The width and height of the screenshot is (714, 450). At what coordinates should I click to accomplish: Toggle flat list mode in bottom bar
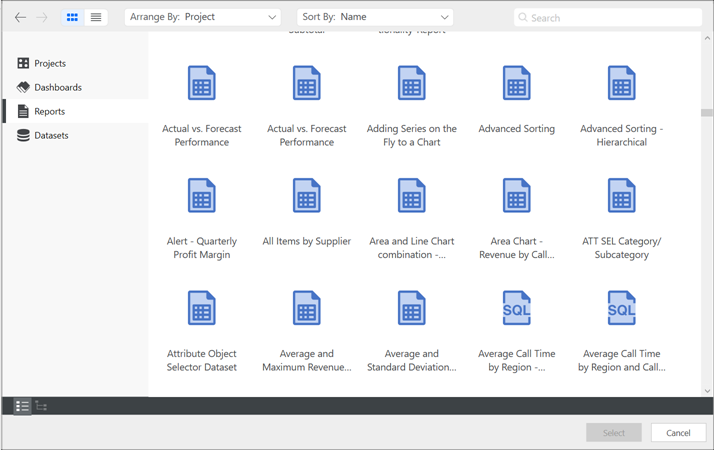[21, 406]
